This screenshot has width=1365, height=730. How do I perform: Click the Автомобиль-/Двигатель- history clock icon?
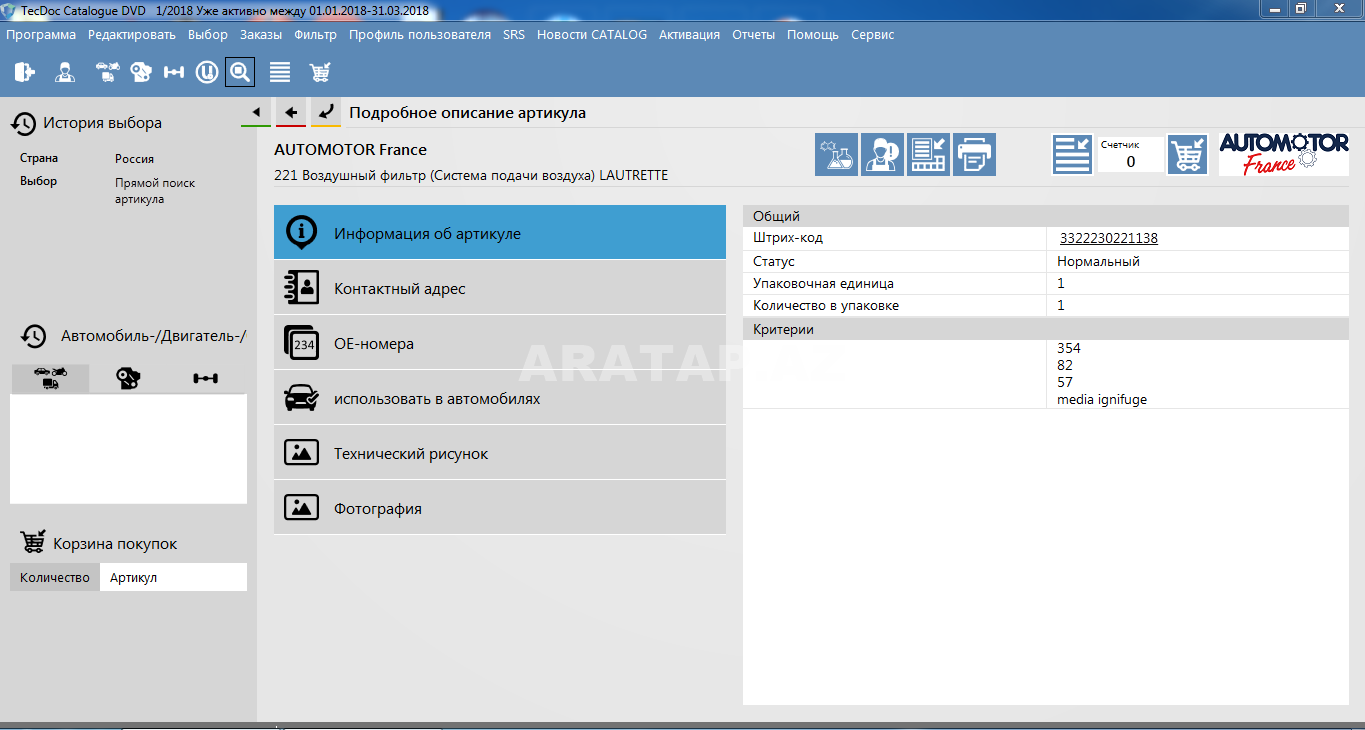35,336
